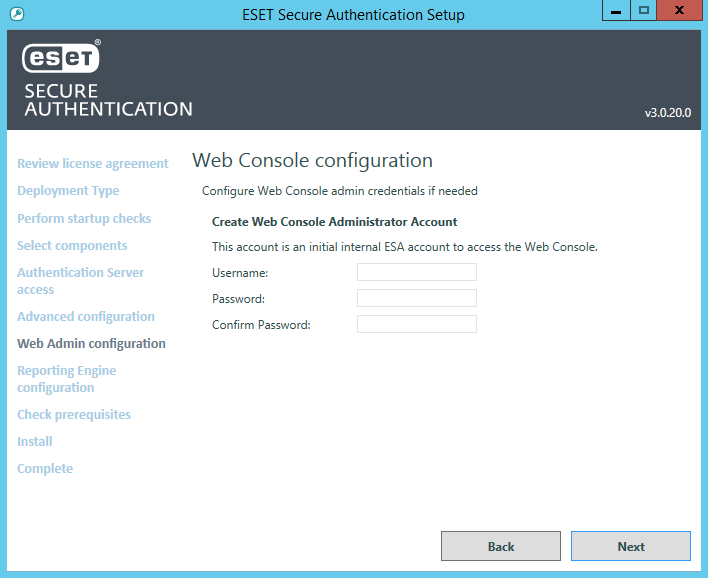
Task: Select the Review license agreement step
Action: tap(93, 164)
